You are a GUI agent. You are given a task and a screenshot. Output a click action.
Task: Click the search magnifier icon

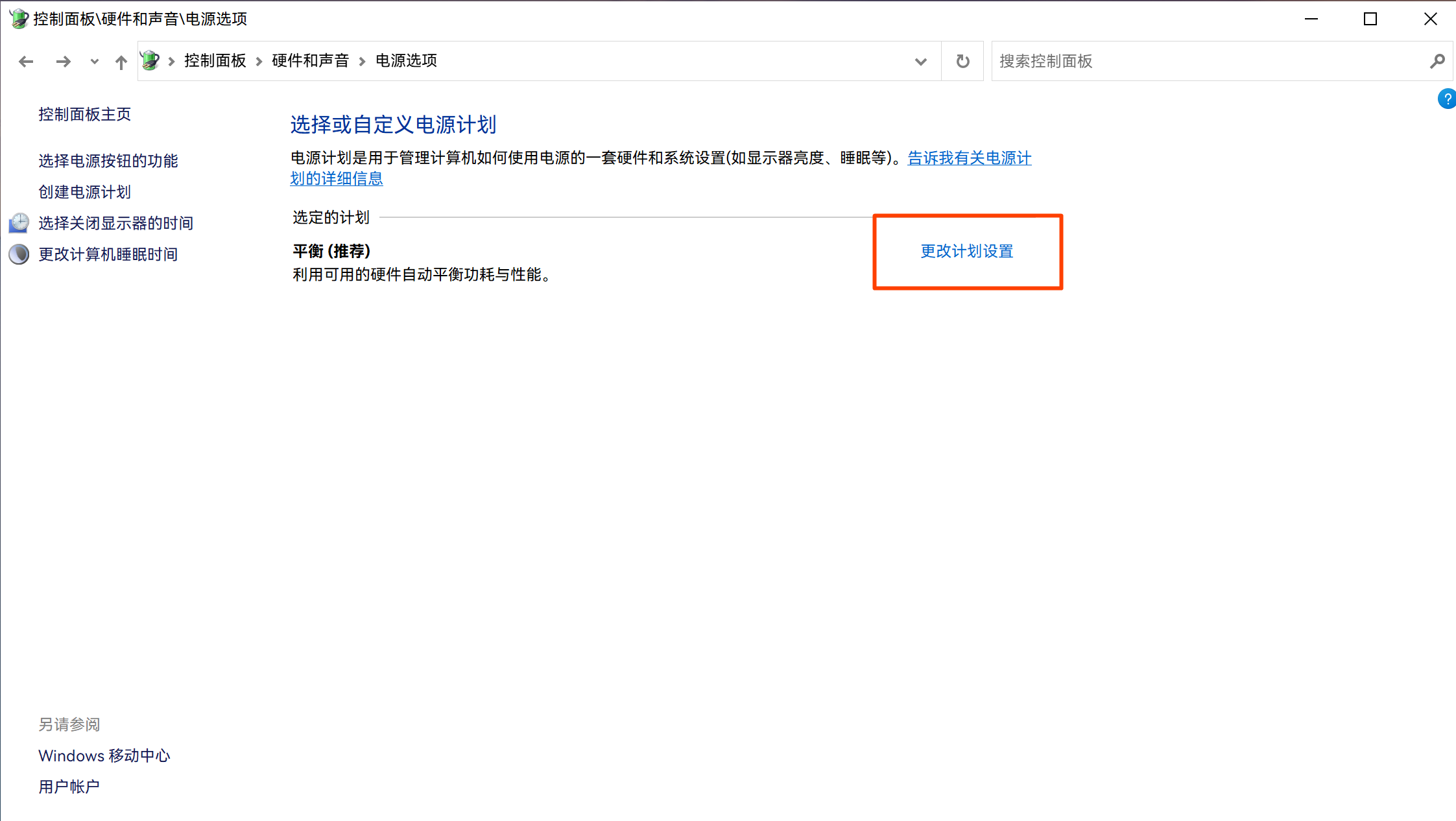coord(1437,62)
